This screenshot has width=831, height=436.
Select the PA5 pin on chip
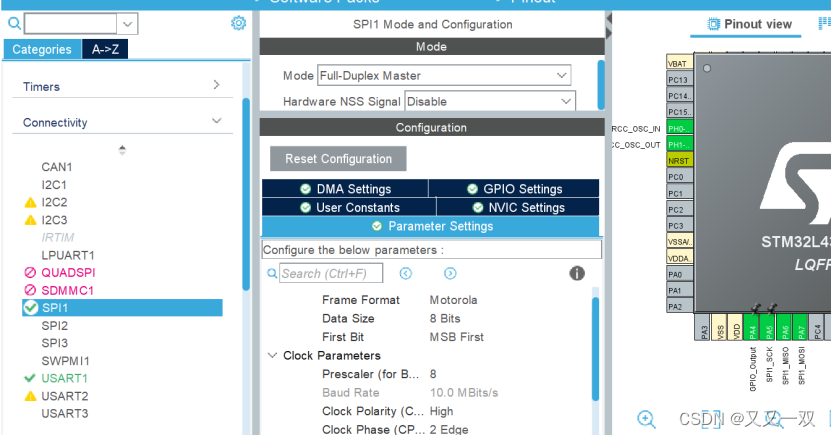tap(768, 327)
